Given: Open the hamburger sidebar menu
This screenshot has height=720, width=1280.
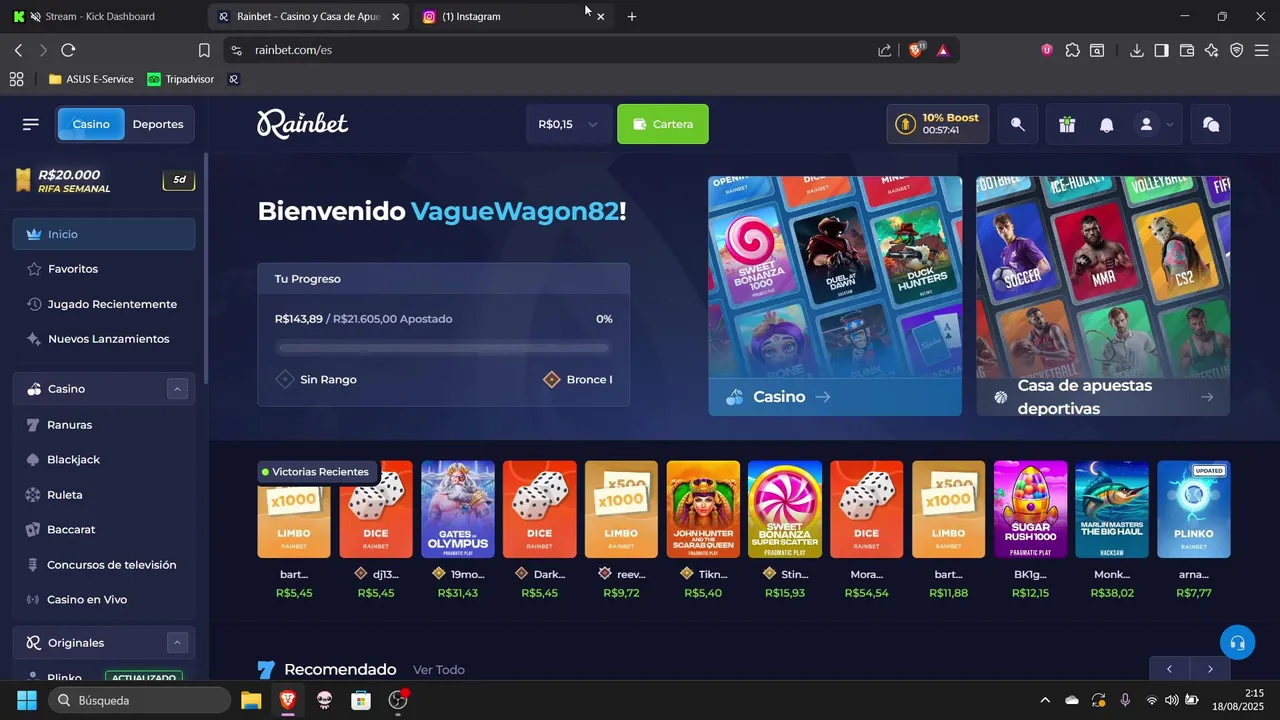Looking at the screenshot, I should click(31, 124).
